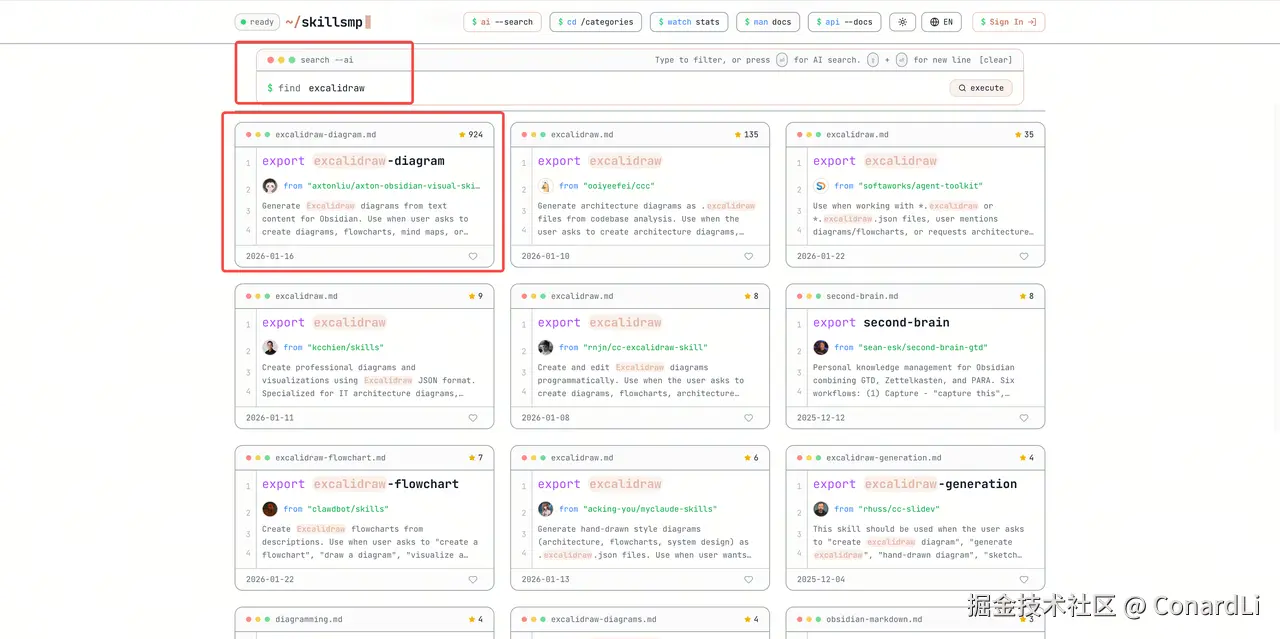Open "rnjn/cc-excalidraw-skill" repo link
This screenshot has height=639, width=1280.
(x=645, y=348)
